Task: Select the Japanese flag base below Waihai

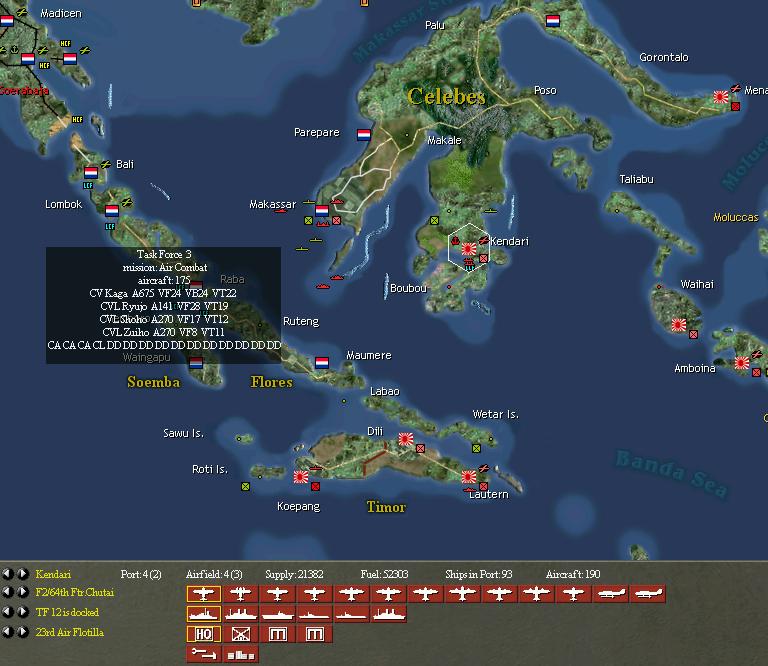Action: tap(679, 325)
